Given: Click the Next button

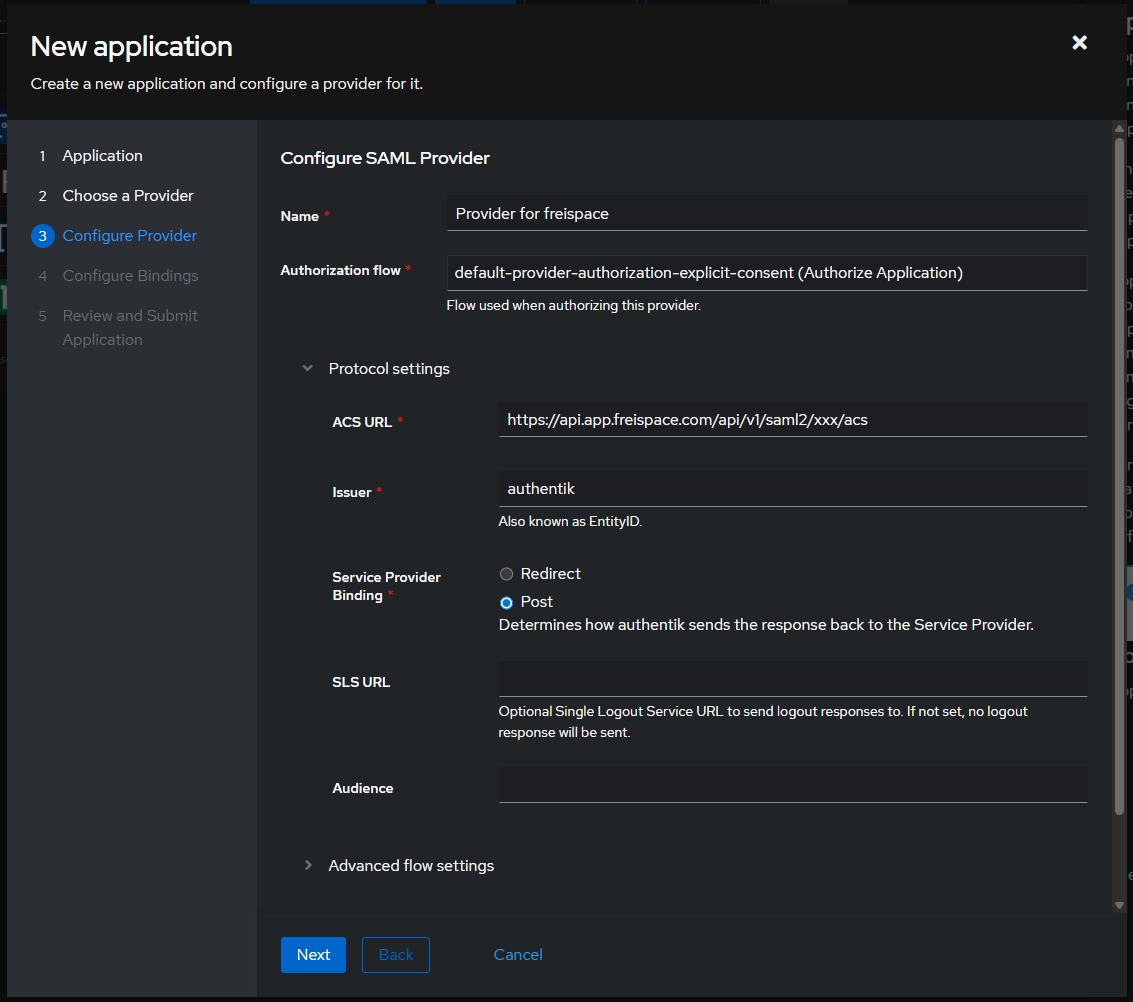Looking at the screenshot, I should [x=313, y=955].
